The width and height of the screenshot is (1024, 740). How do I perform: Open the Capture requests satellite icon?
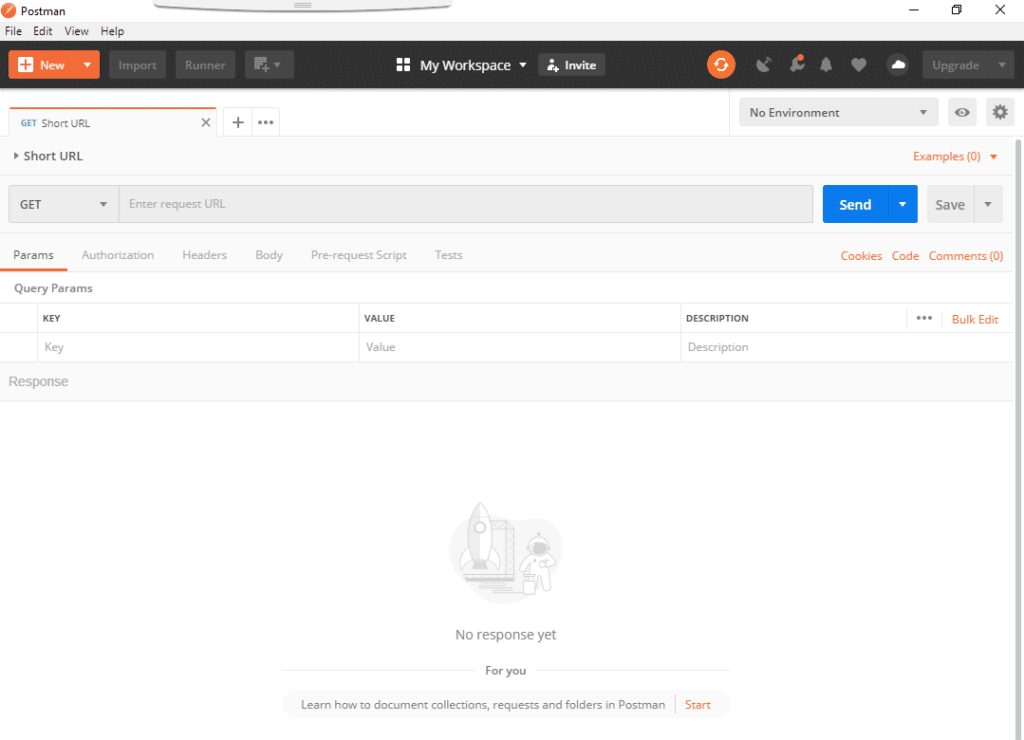click(763, 64)
